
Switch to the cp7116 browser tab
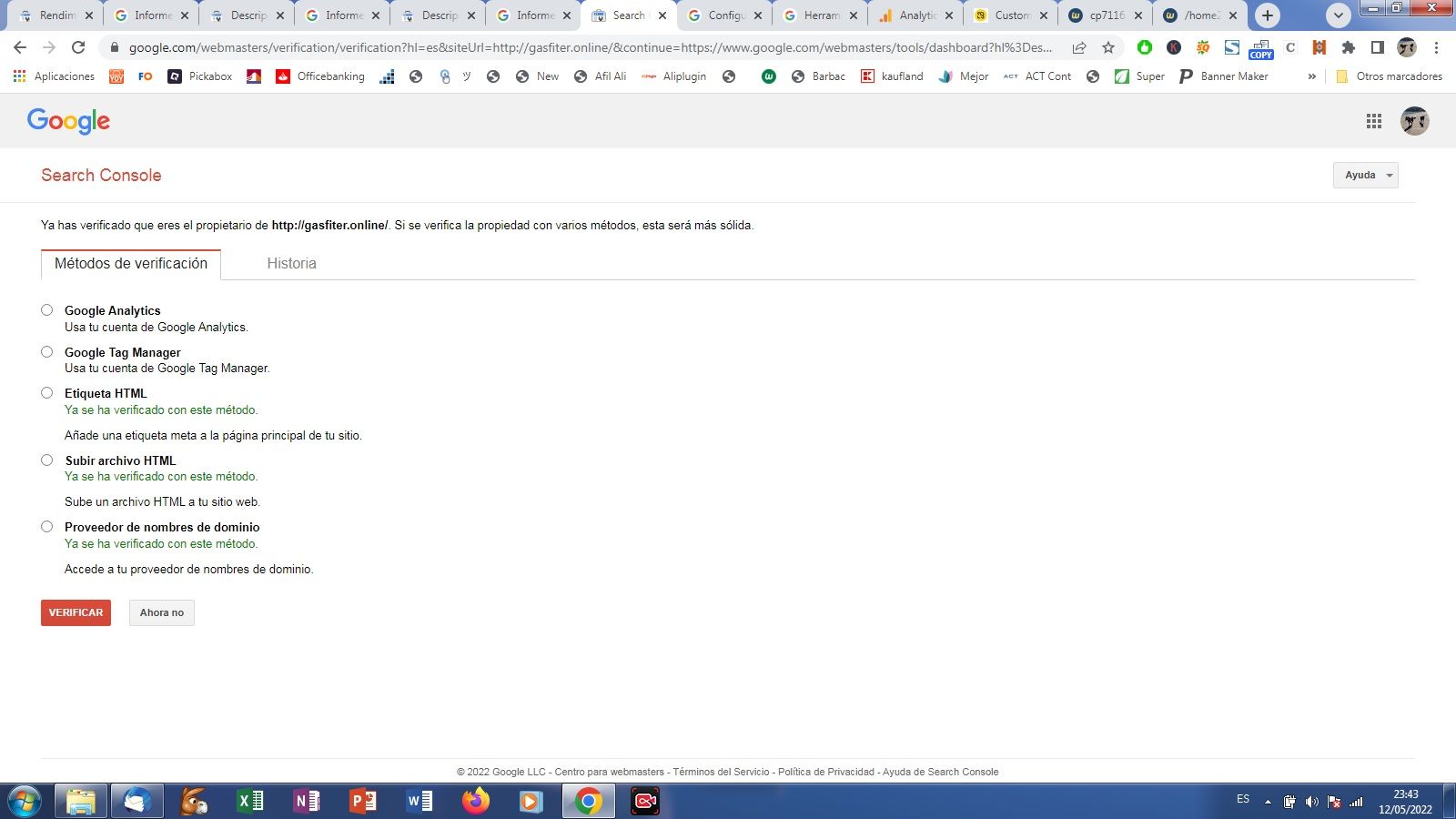click(x=1107, y=15)
